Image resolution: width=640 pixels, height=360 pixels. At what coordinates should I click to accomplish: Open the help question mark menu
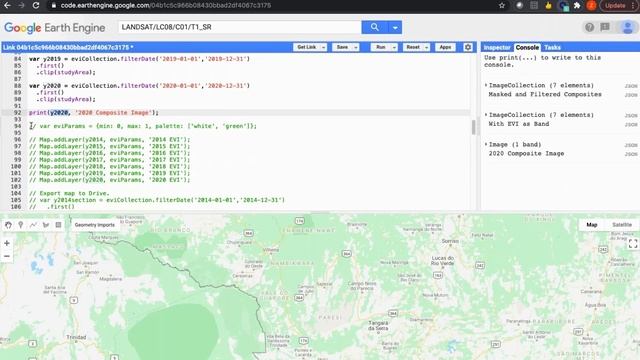589,27
